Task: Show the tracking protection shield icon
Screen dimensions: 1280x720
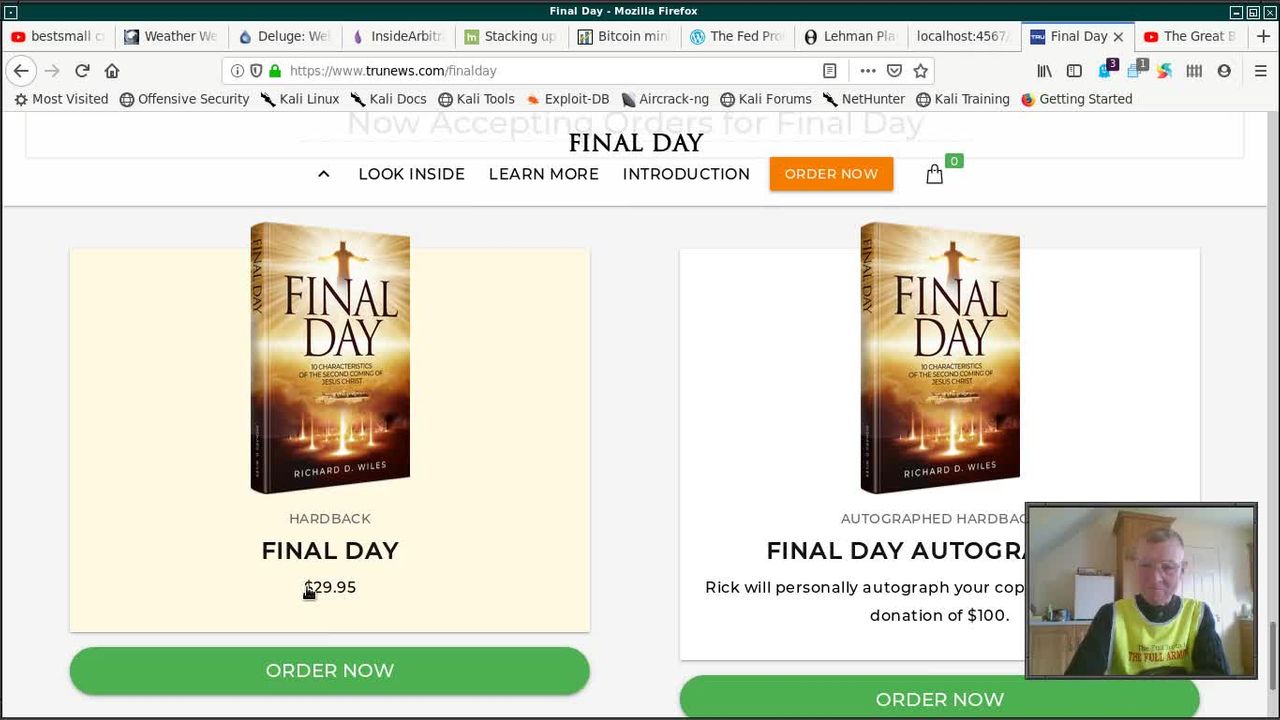Action: point(256,71)
